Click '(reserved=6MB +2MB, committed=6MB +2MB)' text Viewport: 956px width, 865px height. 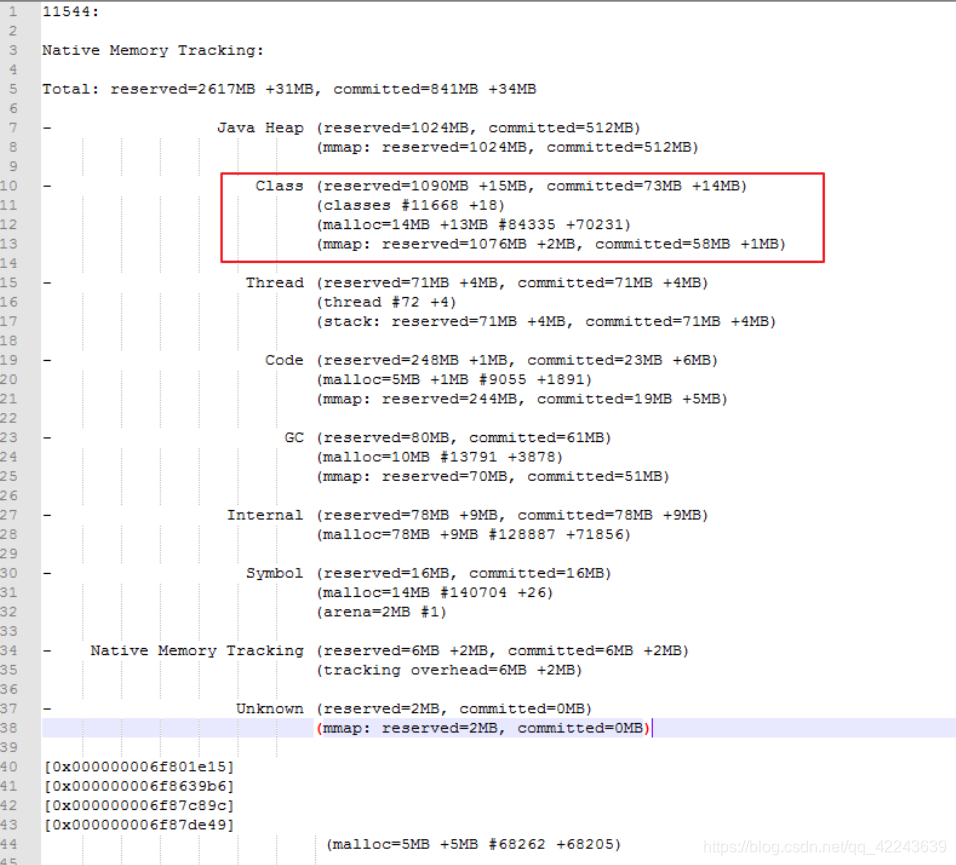502,651
